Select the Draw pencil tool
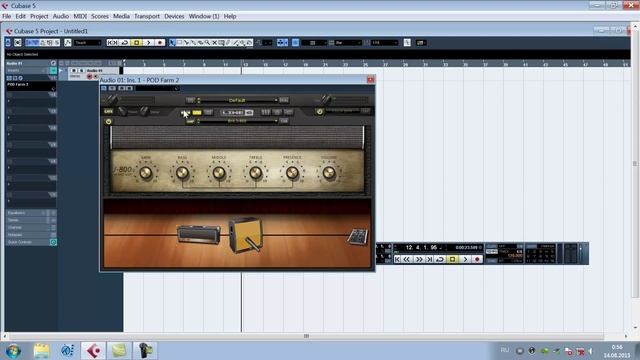This screenshot has width=640, height=360. tap(228, 42)
